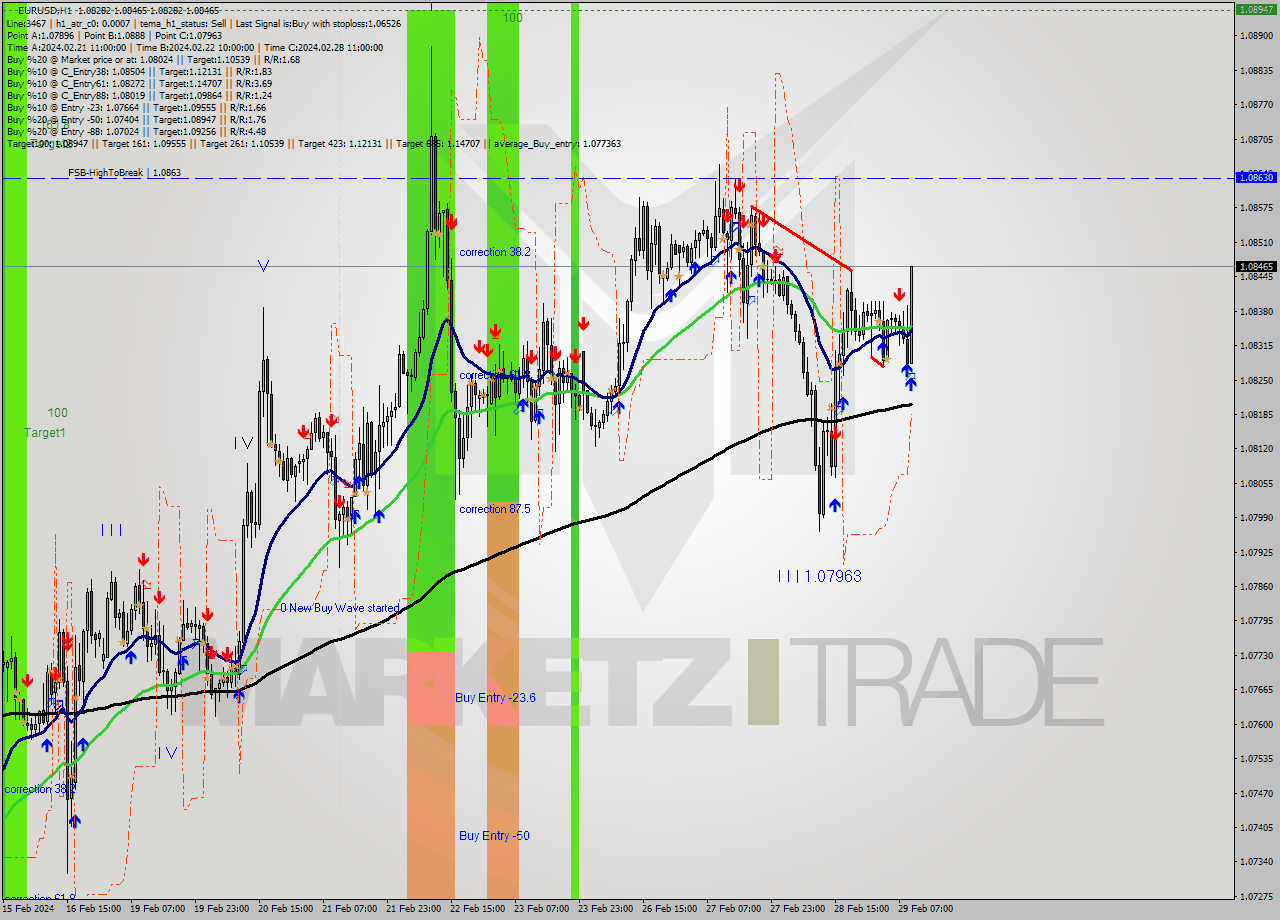Click the 1.07535 price axis value
1280x920 pixels.
tap(1256, 758)
